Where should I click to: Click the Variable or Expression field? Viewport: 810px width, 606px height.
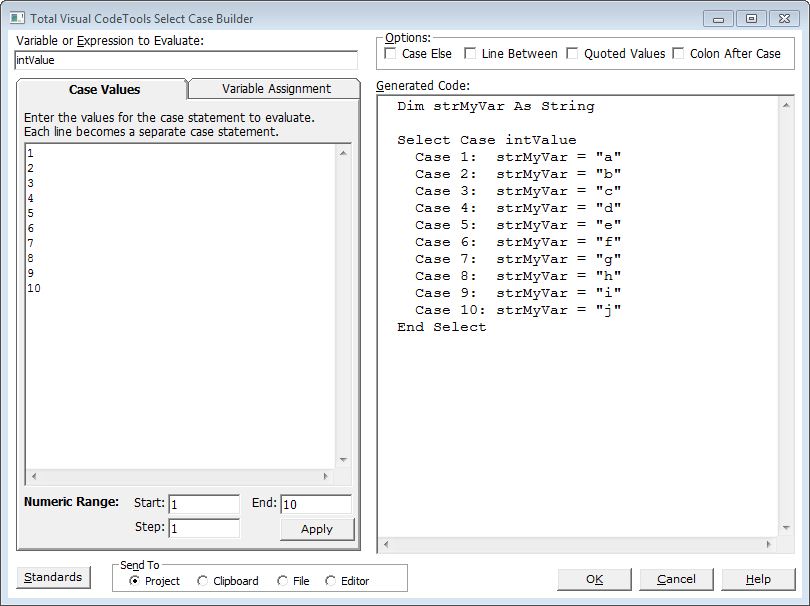(x=186, y=61)
